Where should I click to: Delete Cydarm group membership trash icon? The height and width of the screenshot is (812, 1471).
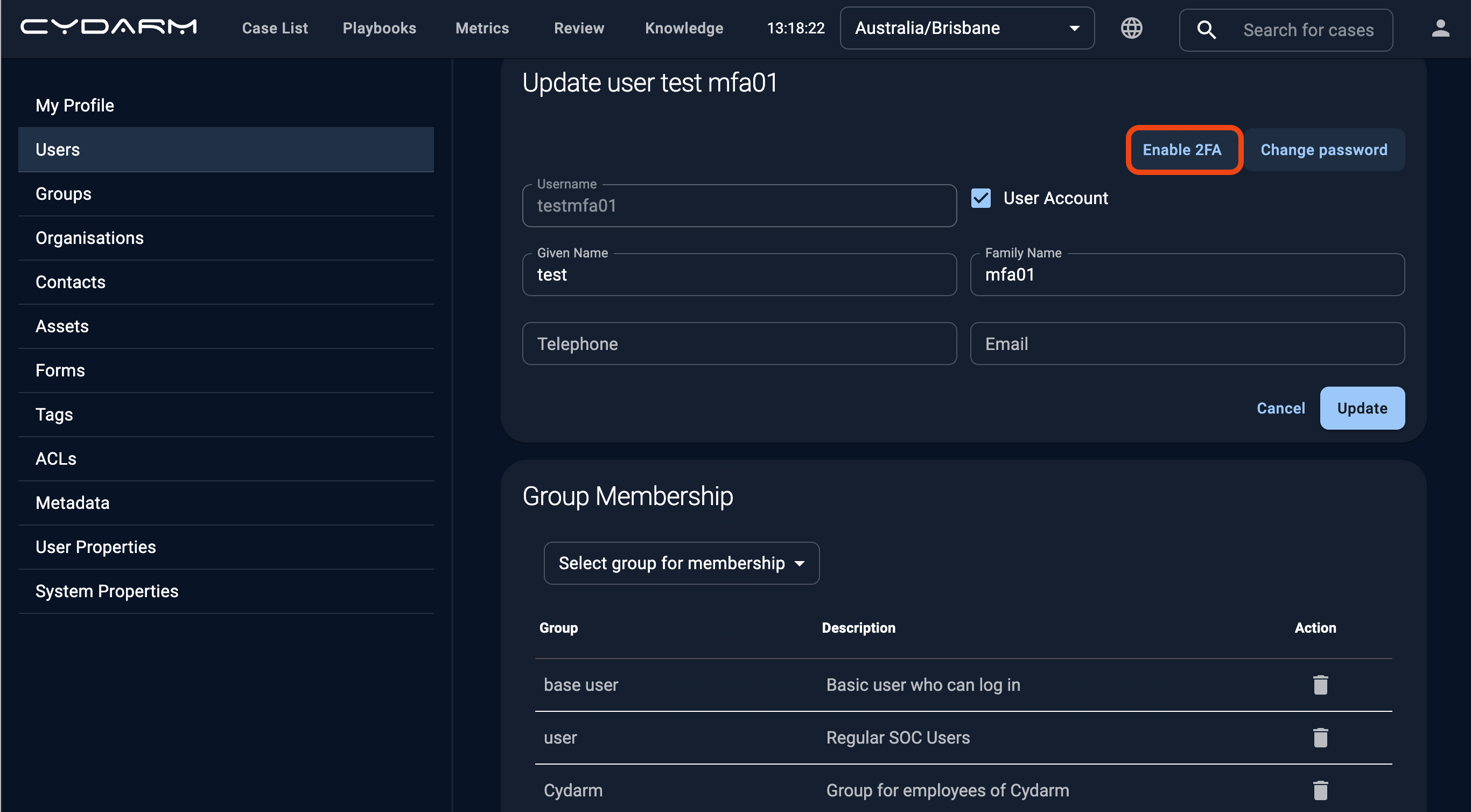click(1320, 790)
